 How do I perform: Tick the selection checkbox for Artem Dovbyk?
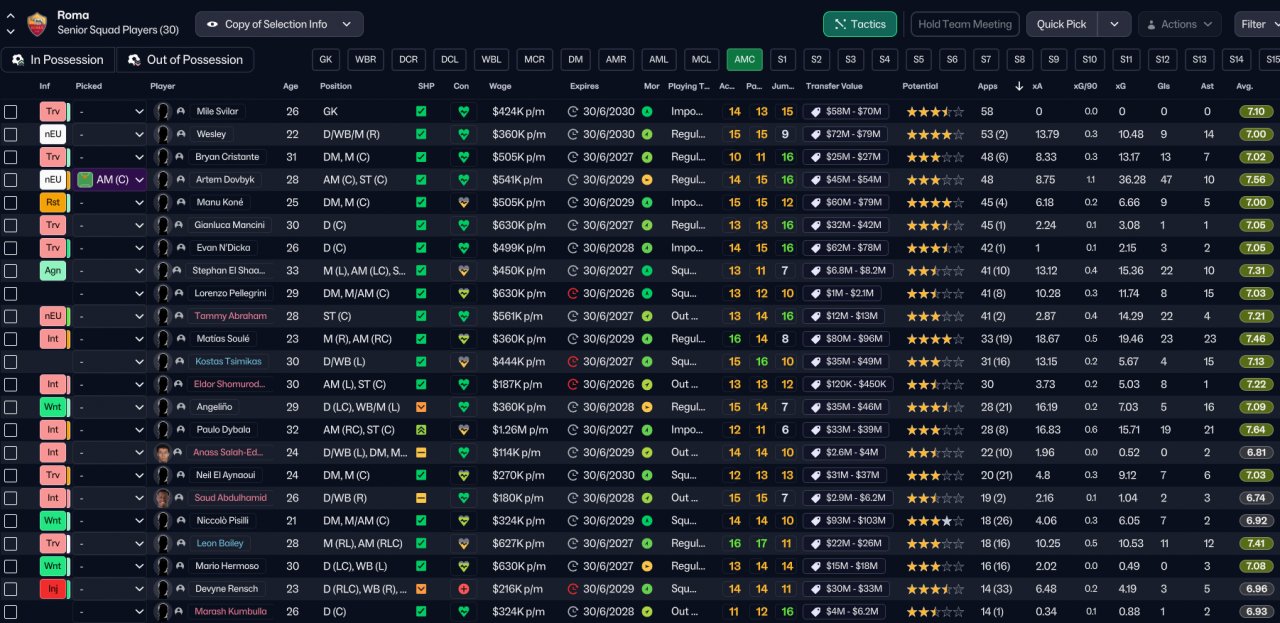click(x=11, y=180)
